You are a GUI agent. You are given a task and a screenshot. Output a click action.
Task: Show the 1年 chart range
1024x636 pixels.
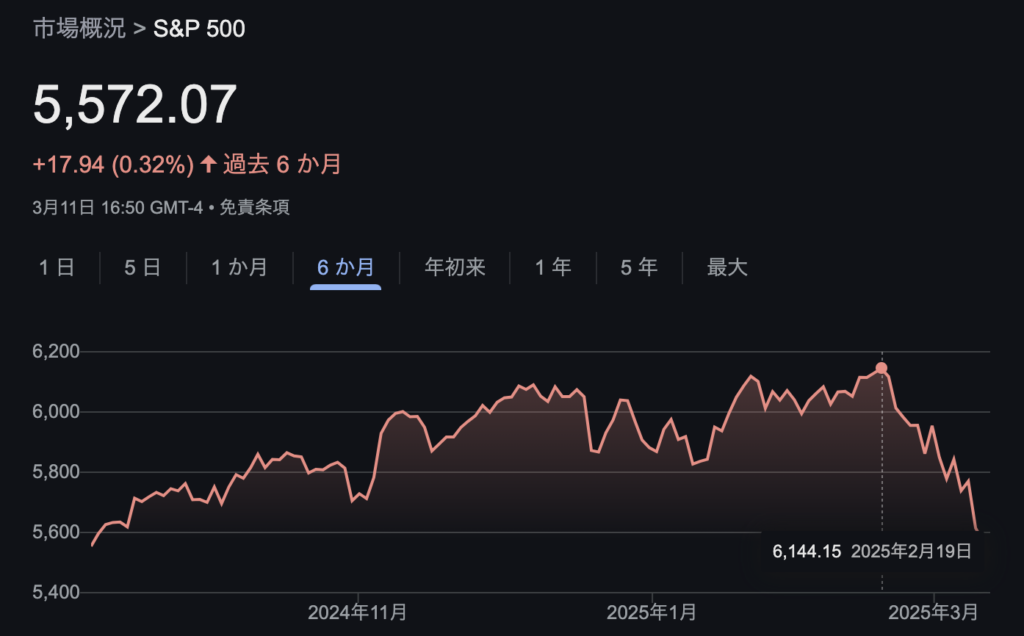pyautogui.click(x=552, y=267)
